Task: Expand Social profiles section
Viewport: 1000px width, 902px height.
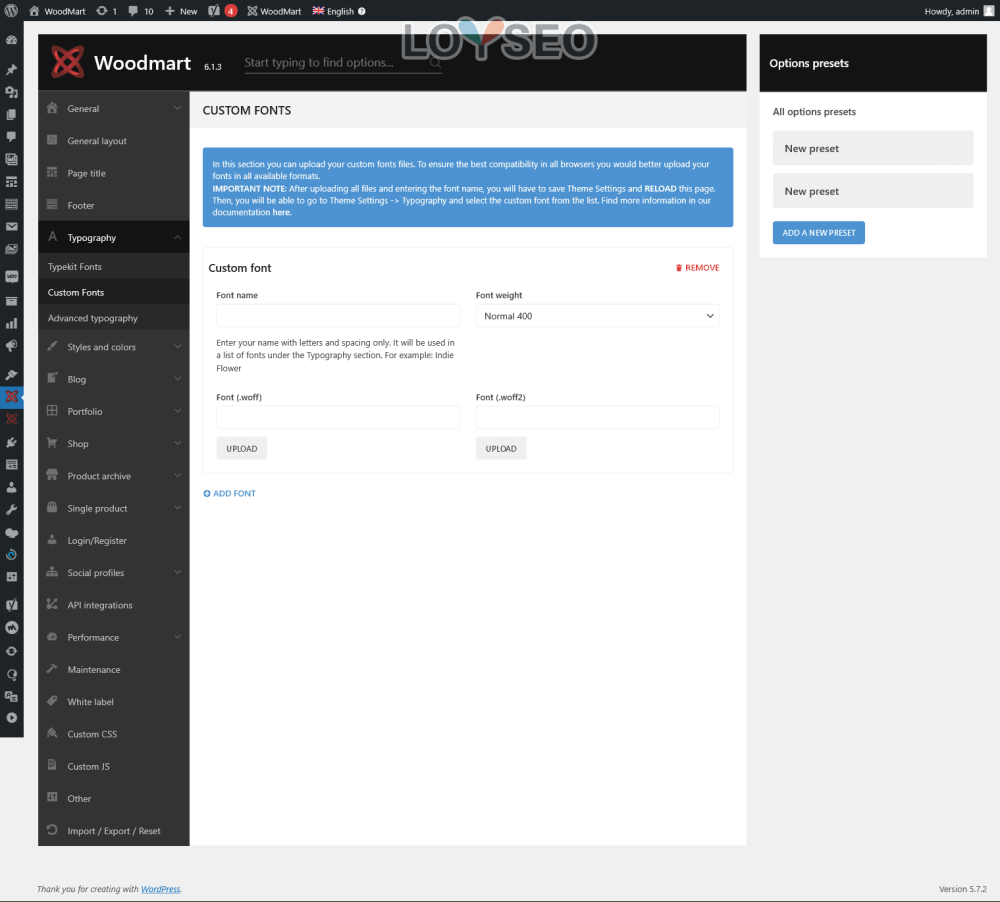Action: [114, 573]
